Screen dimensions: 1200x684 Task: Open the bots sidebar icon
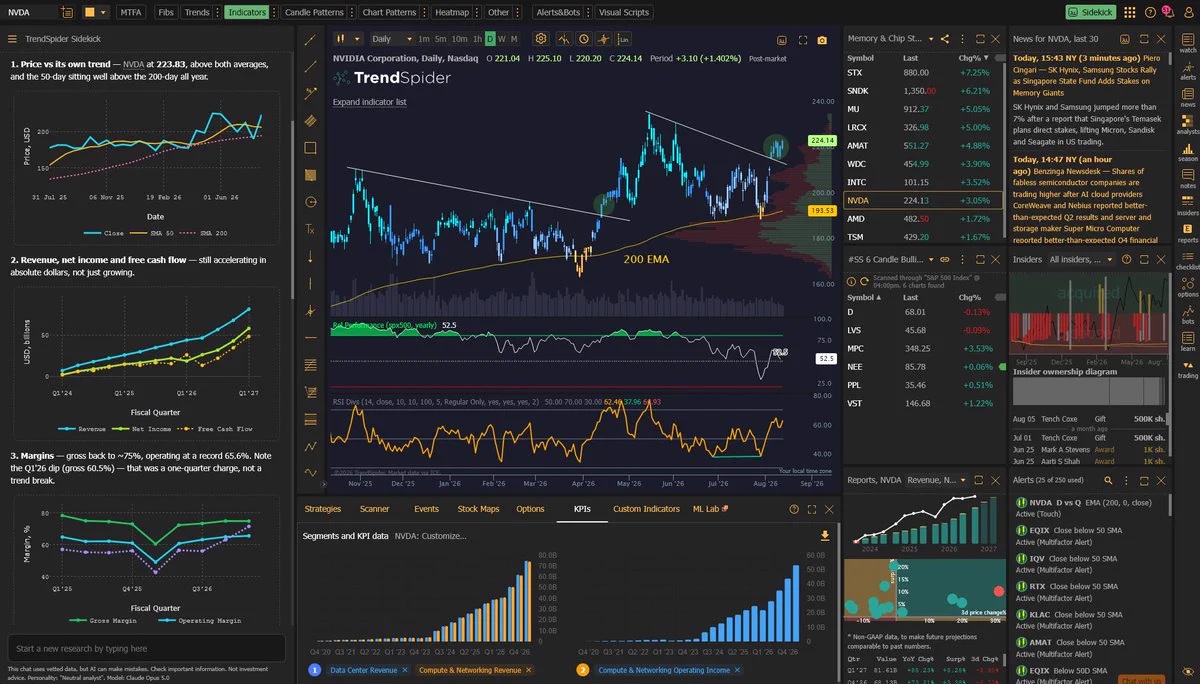[x=1187, y=312]
